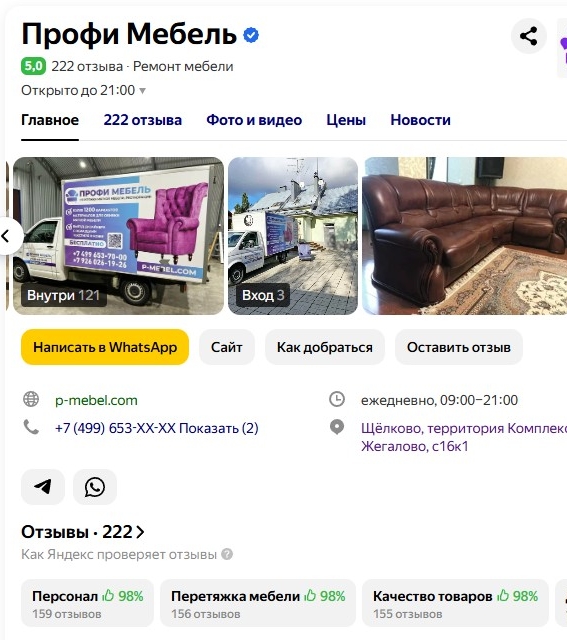Click the share icon button
This screenshot has height=640, width=567.
529,36
